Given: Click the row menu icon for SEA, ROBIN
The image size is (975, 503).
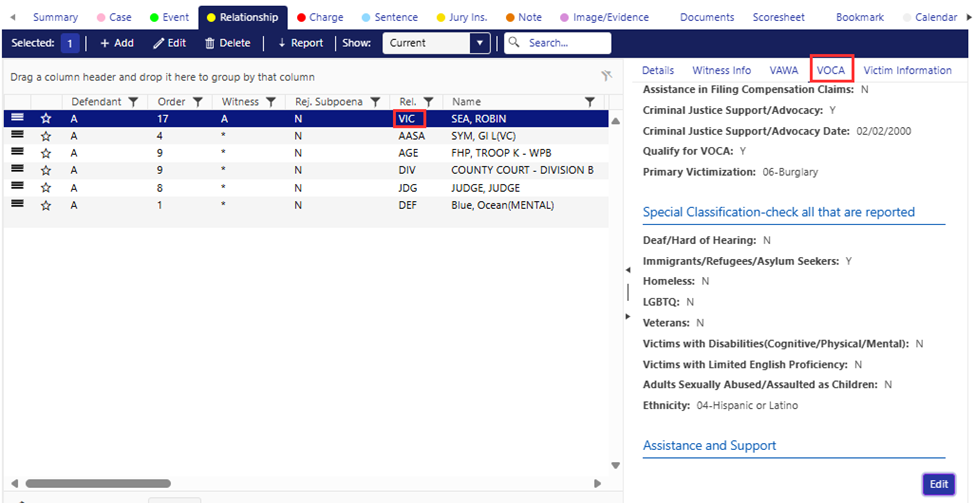Looking at the screenshot, I should [x=17, y=118].
